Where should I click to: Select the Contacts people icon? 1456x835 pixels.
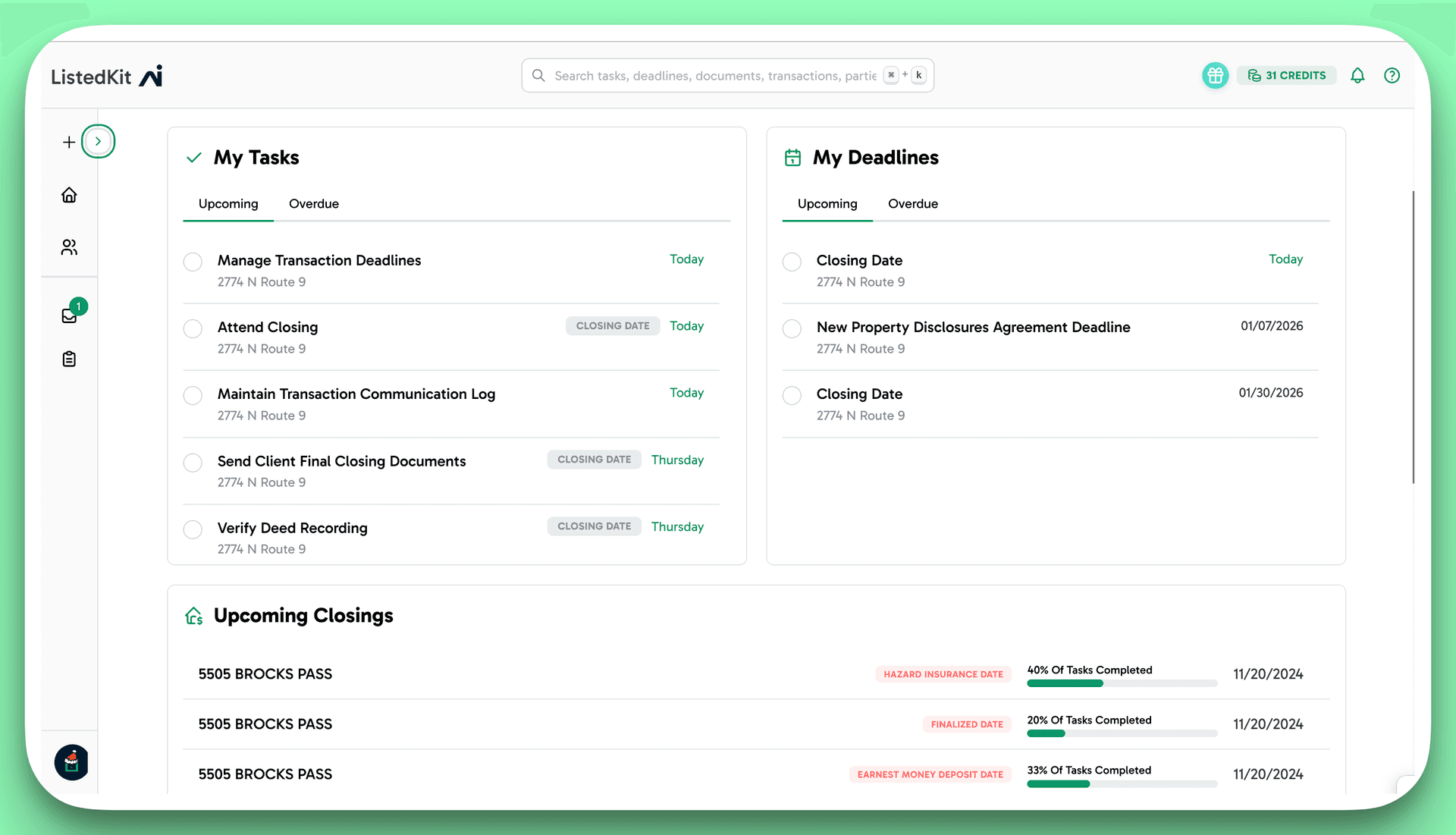click(69, 247)
